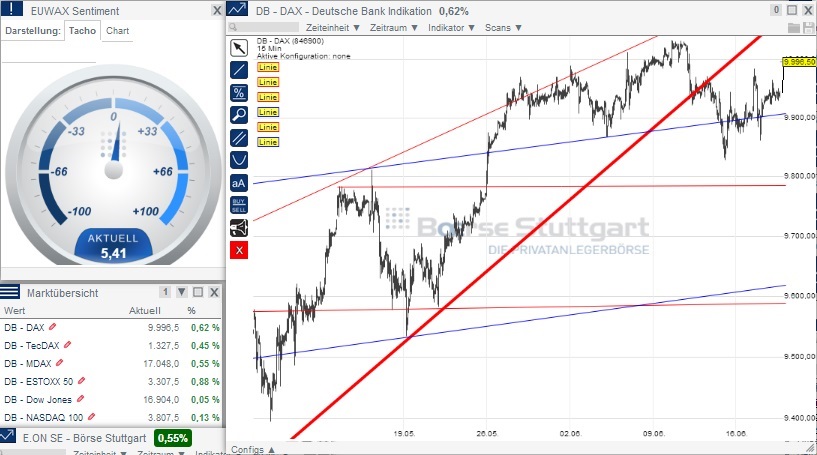
Task: Click the pencil icon next to DB - MDAX
Action: pos(59,363)
